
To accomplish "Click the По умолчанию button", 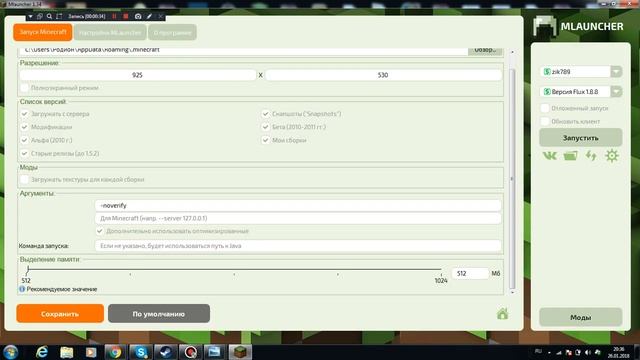I will 159,313.
